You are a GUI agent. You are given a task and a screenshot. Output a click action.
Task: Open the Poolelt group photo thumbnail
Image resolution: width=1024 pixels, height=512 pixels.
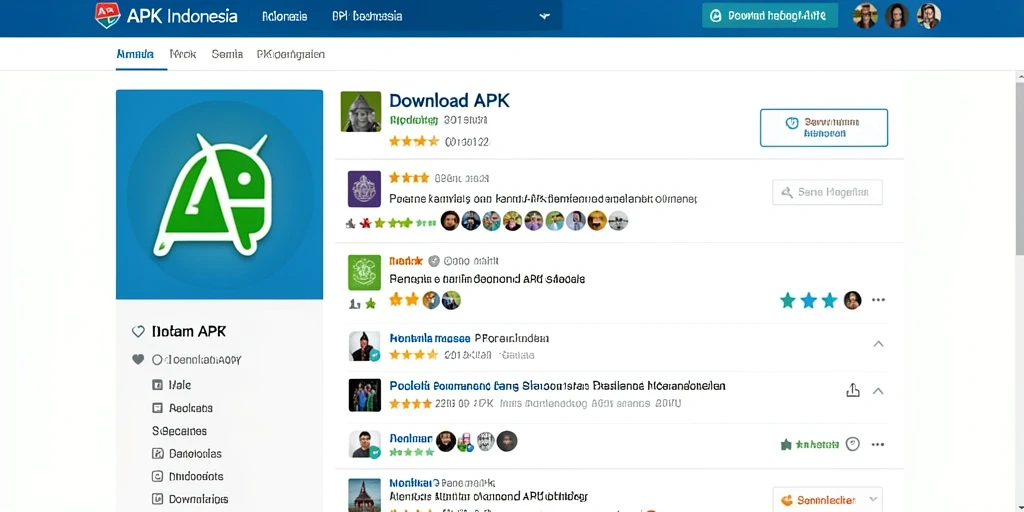[364, 394]
